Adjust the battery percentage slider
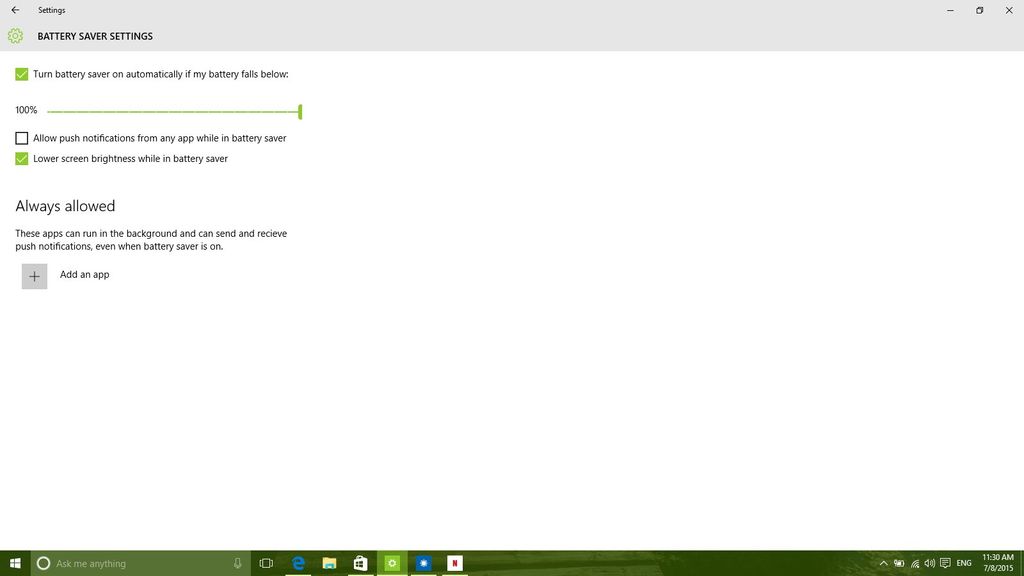This screenshot has width=1024, height=576. [x=298, y=111]
